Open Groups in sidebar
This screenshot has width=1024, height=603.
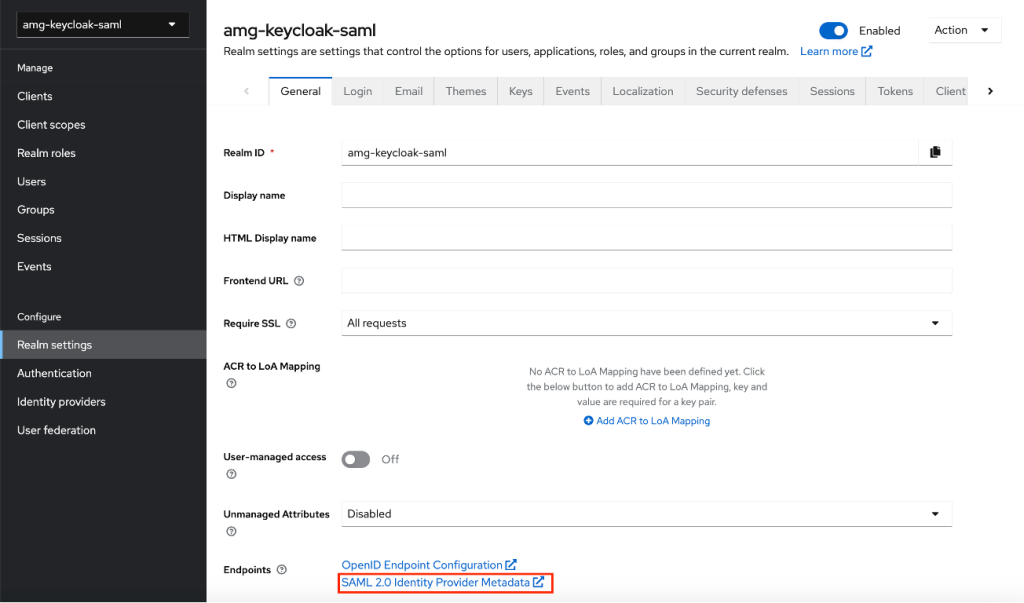[103, 210]
